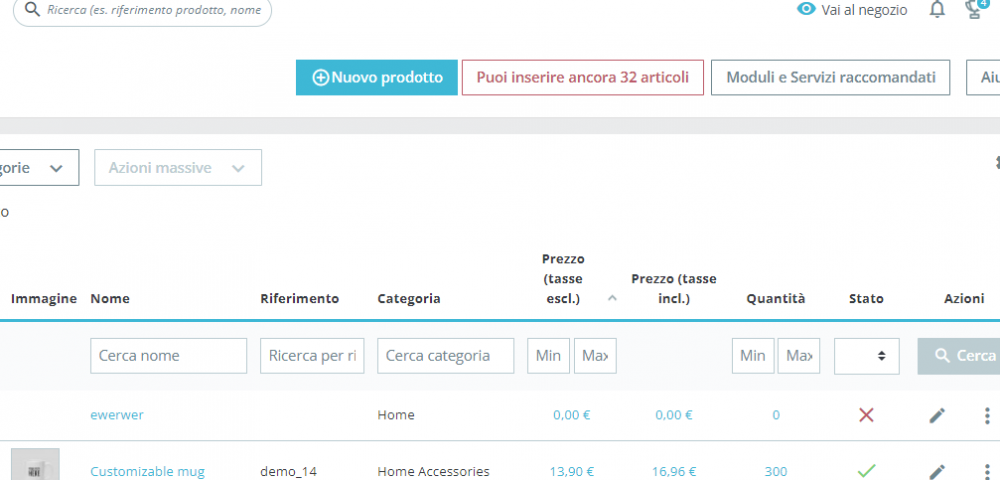Click the eye icon beside Vai al negozio

[x=806, y=9]
